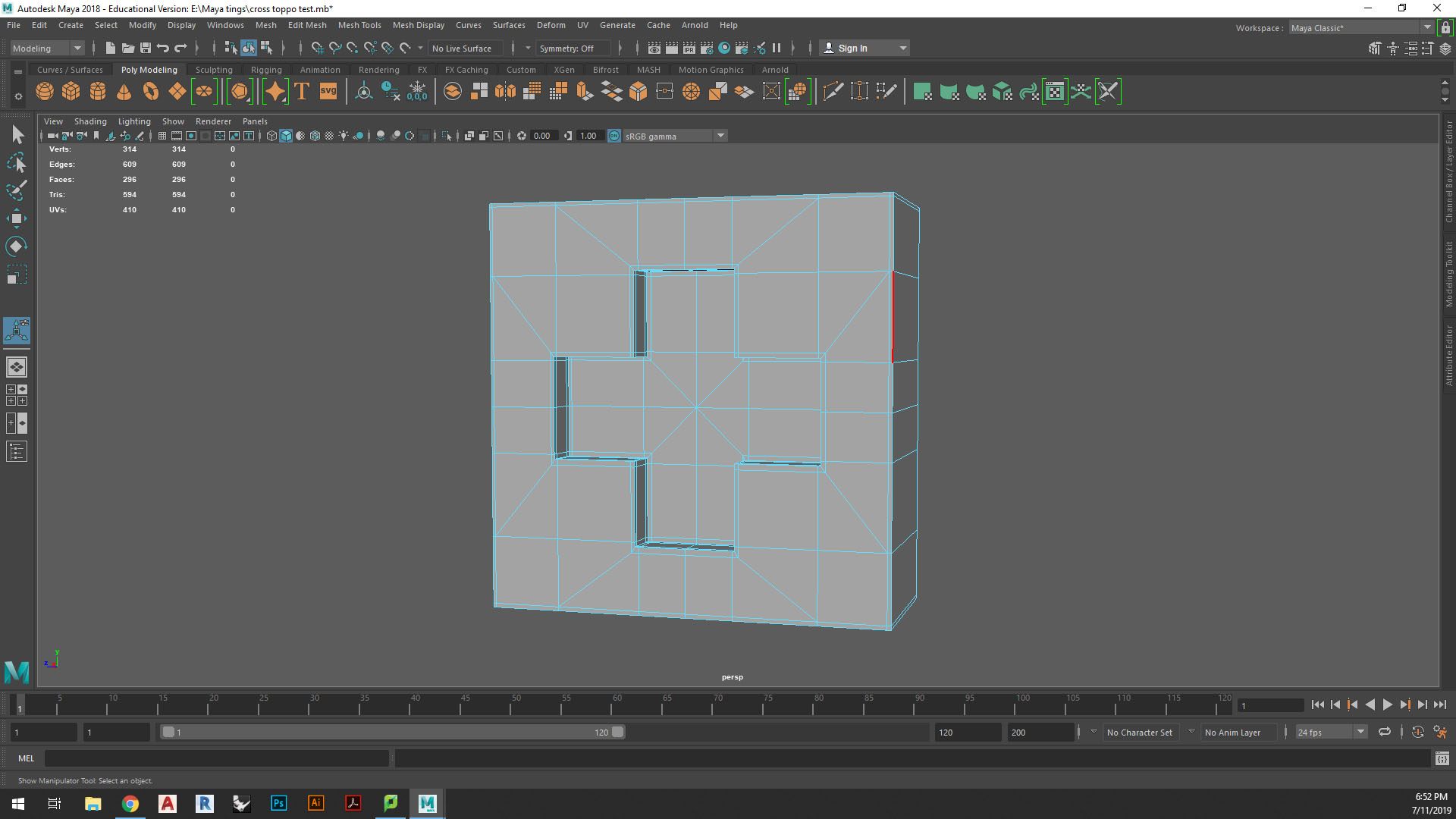Click the polygon Type text tool icon
The width and height of the screenshot is (1456, 819).
click(x=302, y=92)
